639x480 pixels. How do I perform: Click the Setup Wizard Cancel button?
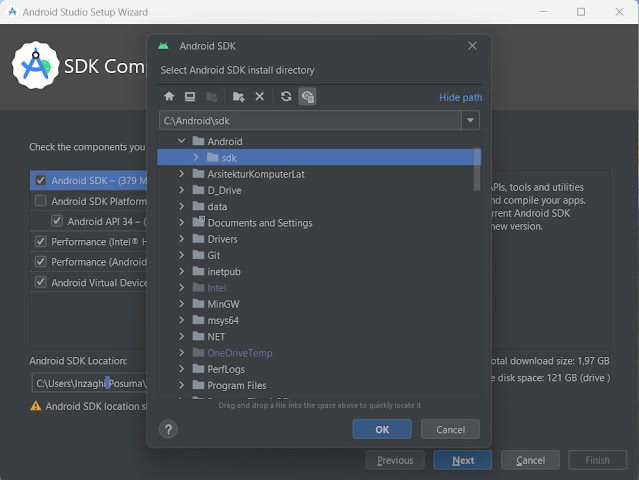530,460
